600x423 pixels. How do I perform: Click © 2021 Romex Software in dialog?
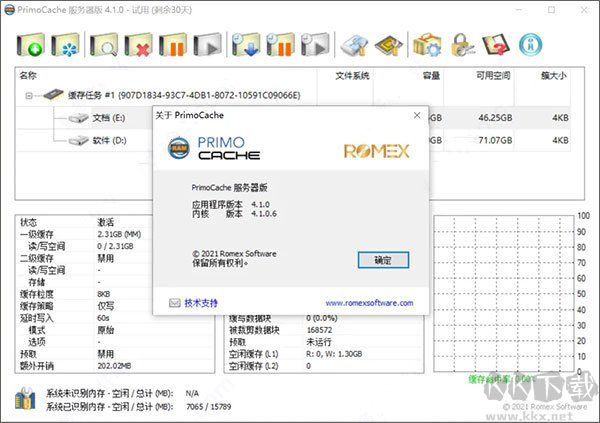coord(234,254)
